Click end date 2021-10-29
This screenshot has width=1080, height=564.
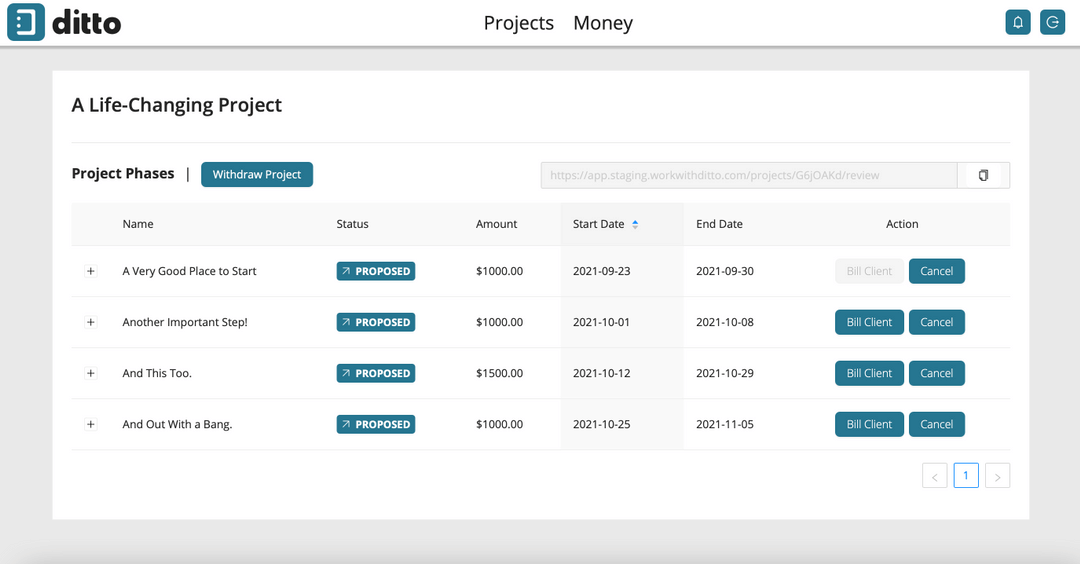(725, 373)
